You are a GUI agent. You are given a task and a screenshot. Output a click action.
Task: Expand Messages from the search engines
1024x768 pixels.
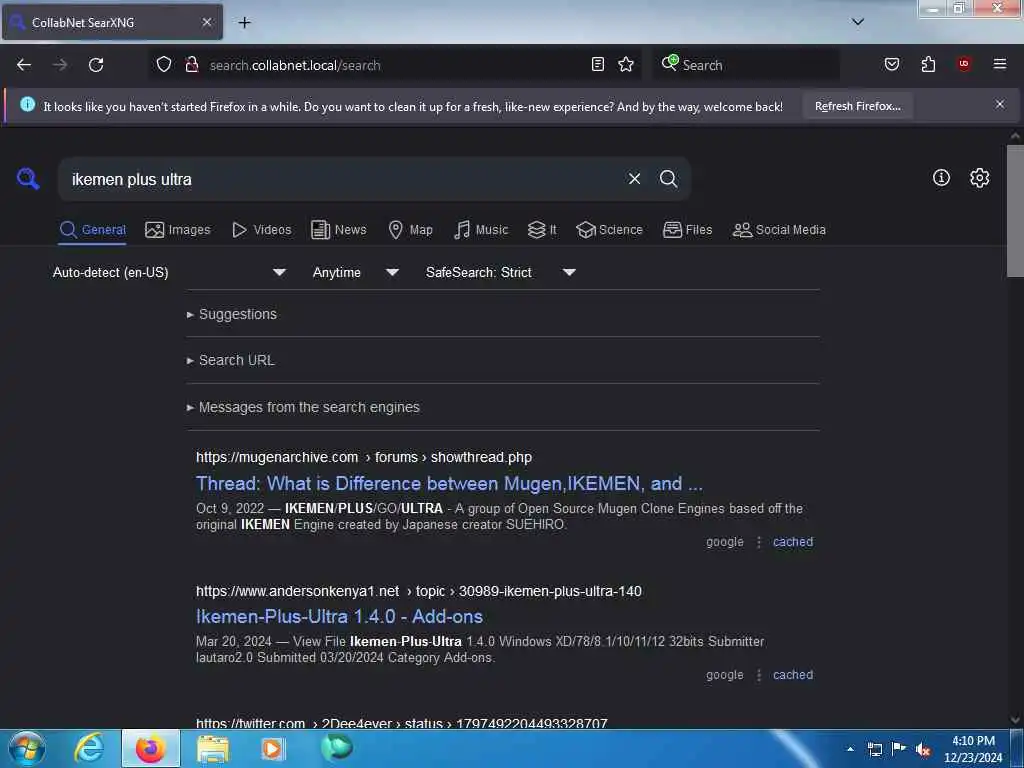(x=303, y=407)
